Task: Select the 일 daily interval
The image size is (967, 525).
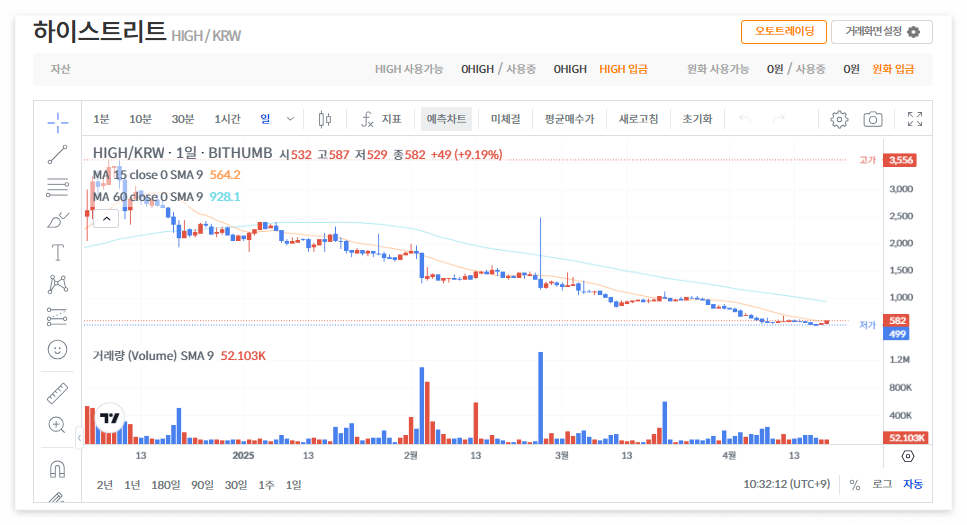Action: (x=265, y=119)
